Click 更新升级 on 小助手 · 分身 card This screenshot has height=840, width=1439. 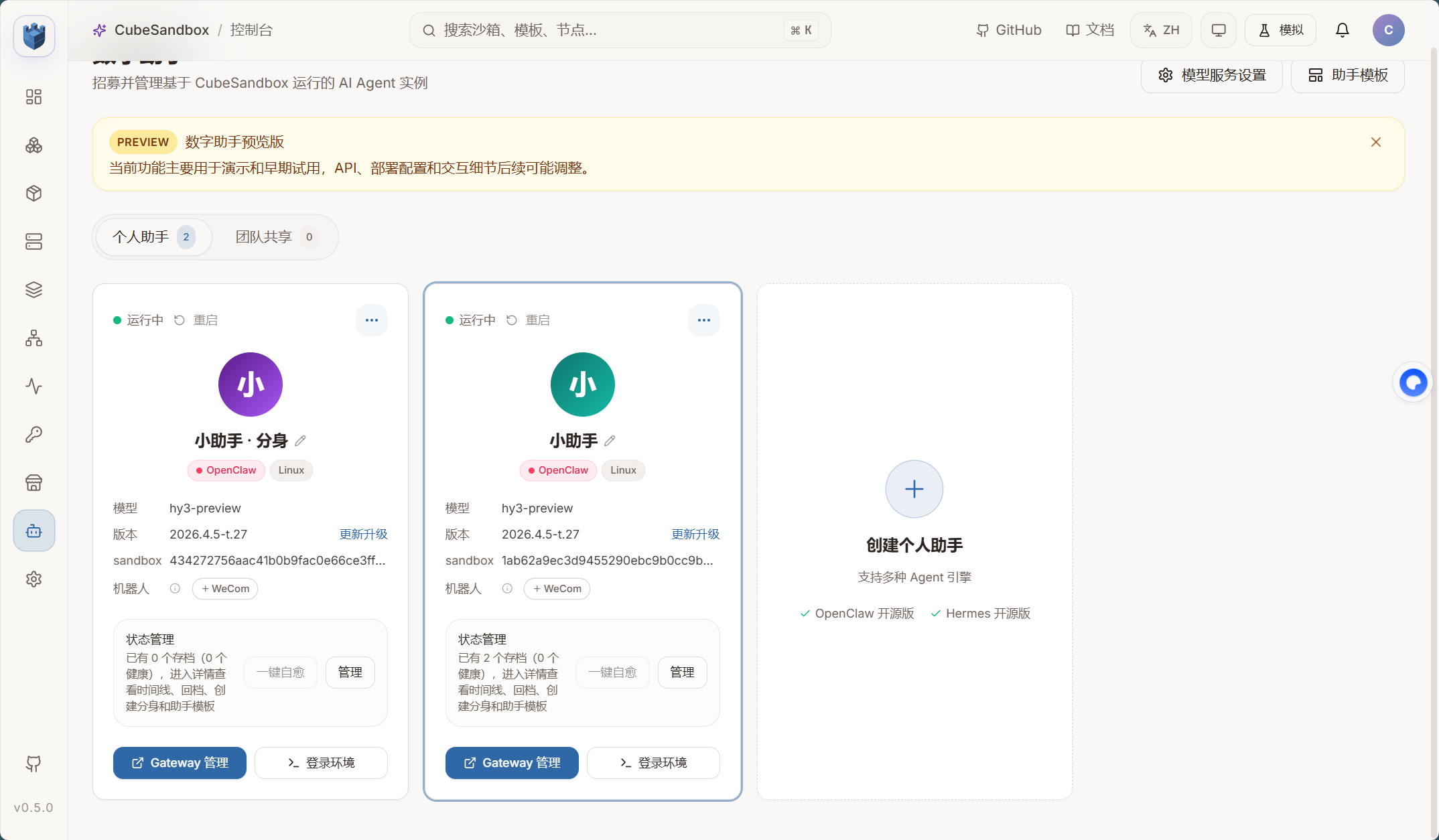pos(364,535)
